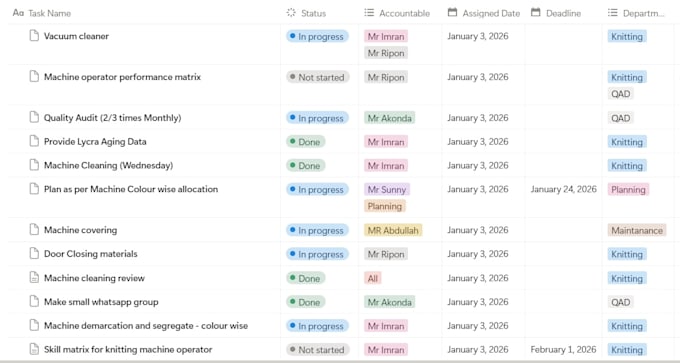Open Machine operator performance matrix task
Viewport: 680px width, 363px height.
pos(122,77)
